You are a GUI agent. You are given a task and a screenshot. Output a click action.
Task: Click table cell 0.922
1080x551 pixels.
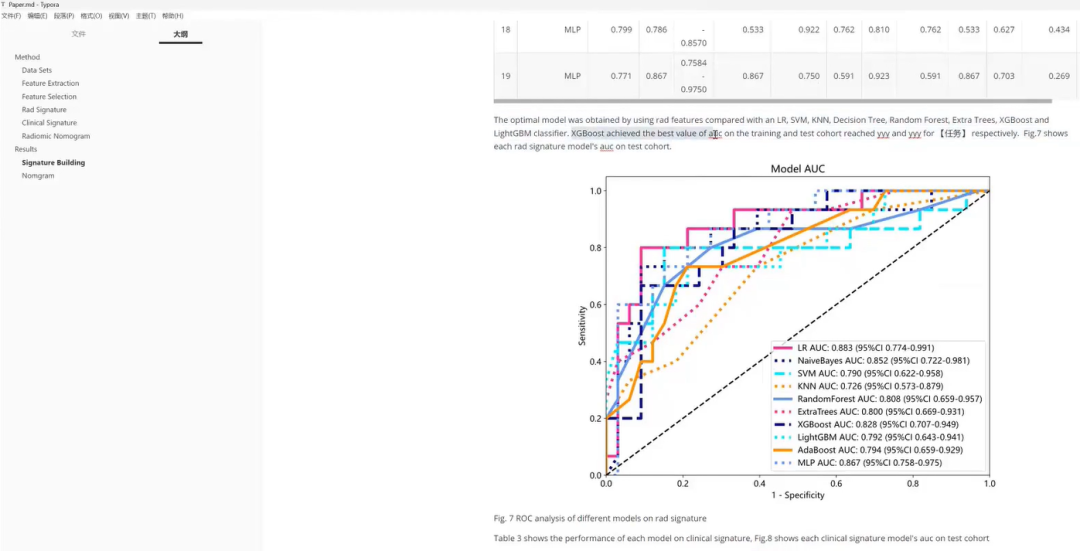[809, 30]
